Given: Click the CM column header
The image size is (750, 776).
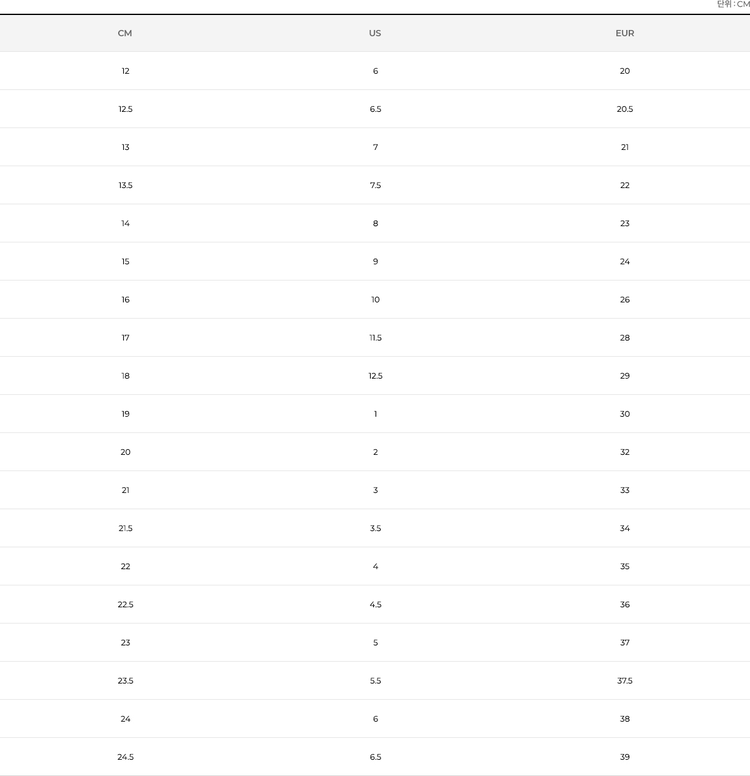Looking at the screenshot, I should coord(125,33).
